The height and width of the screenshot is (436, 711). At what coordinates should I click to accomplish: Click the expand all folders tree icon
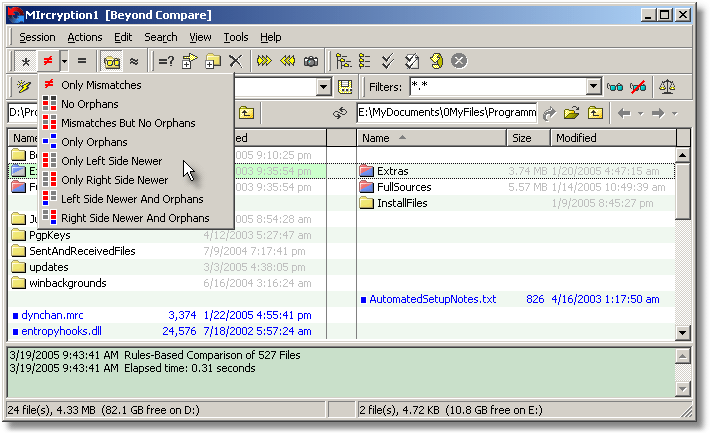tap(343, 61)
